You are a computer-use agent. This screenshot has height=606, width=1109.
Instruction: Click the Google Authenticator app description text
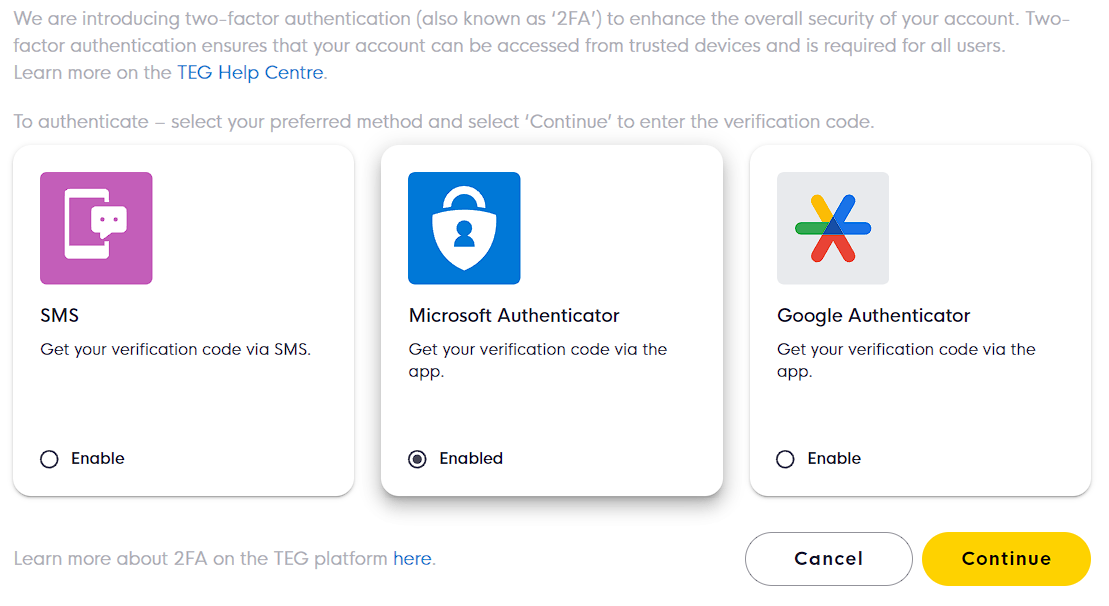[906, 361]
